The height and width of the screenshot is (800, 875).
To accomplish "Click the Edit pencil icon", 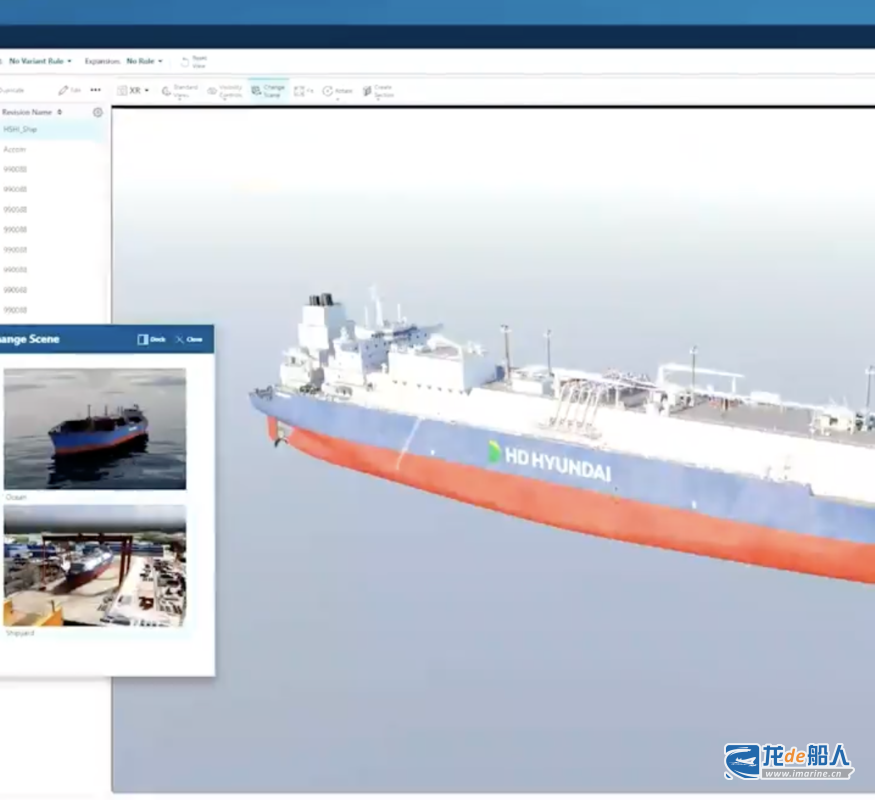I will (x=69, y=90).
